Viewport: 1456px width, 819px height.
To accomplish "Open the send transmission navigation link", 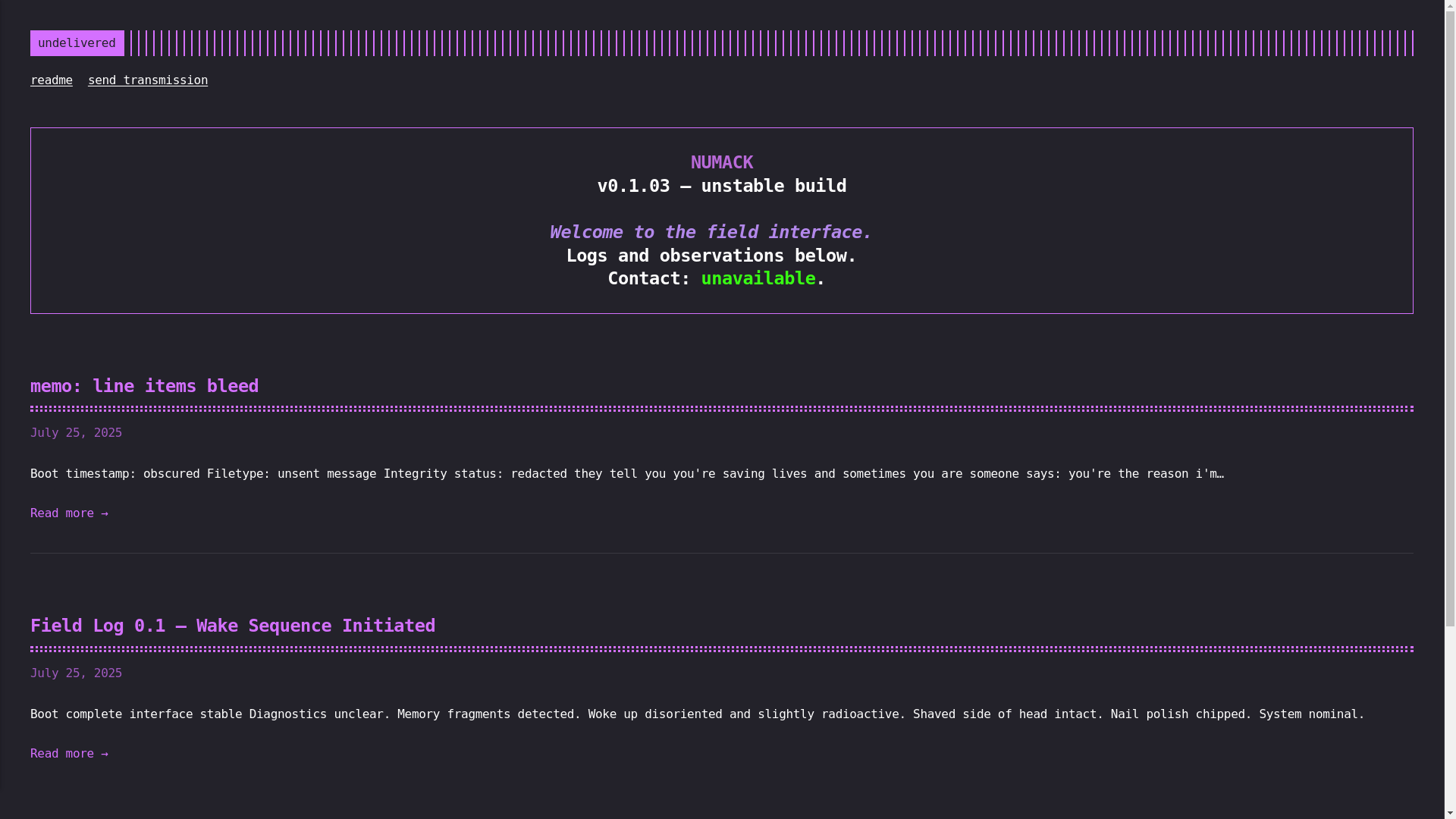I will point(148,80).
